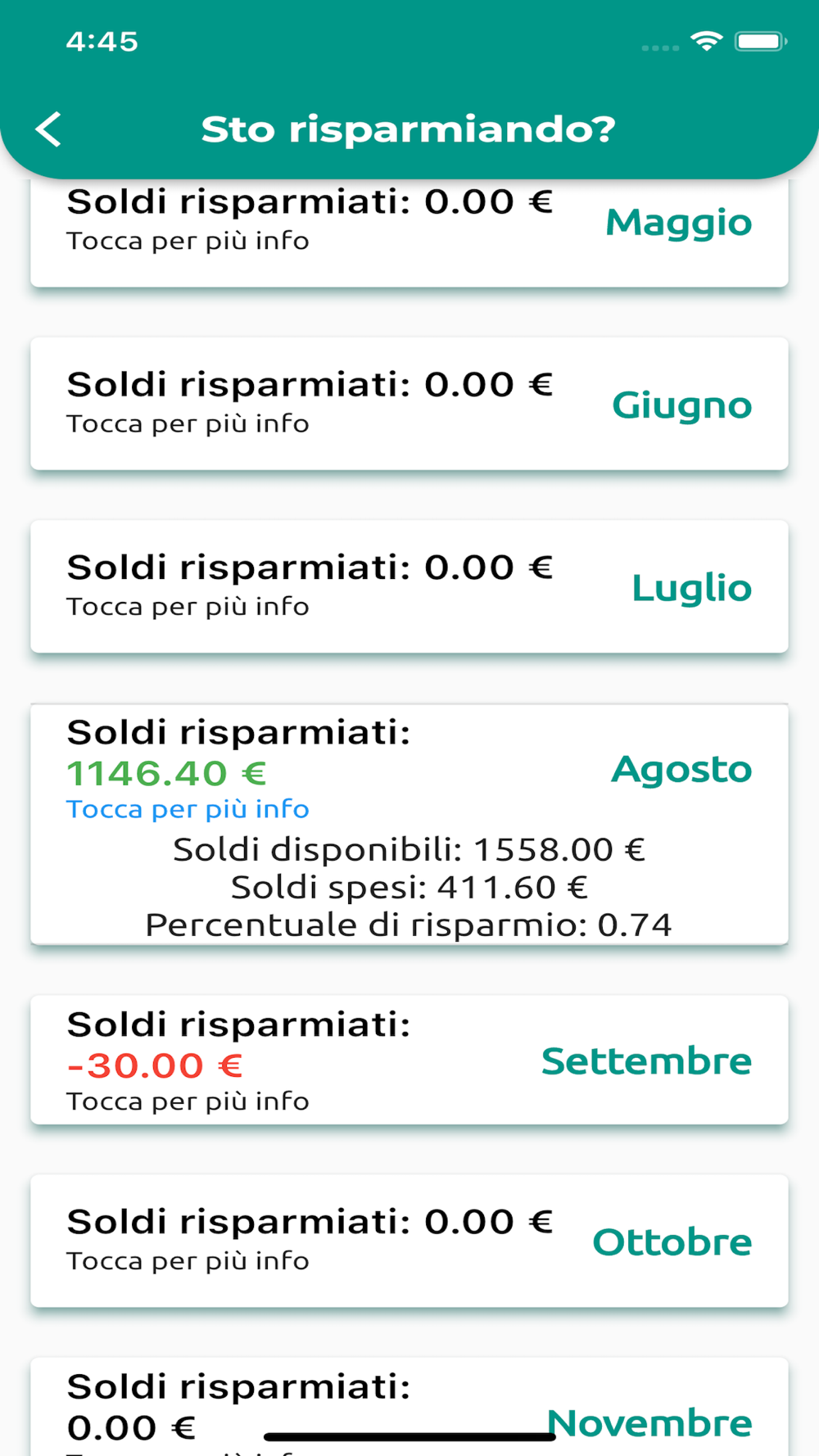Screen dimensions: 819x1456
Task: Tap the Wi-Fi status icon
Action: tap(706, 41)
